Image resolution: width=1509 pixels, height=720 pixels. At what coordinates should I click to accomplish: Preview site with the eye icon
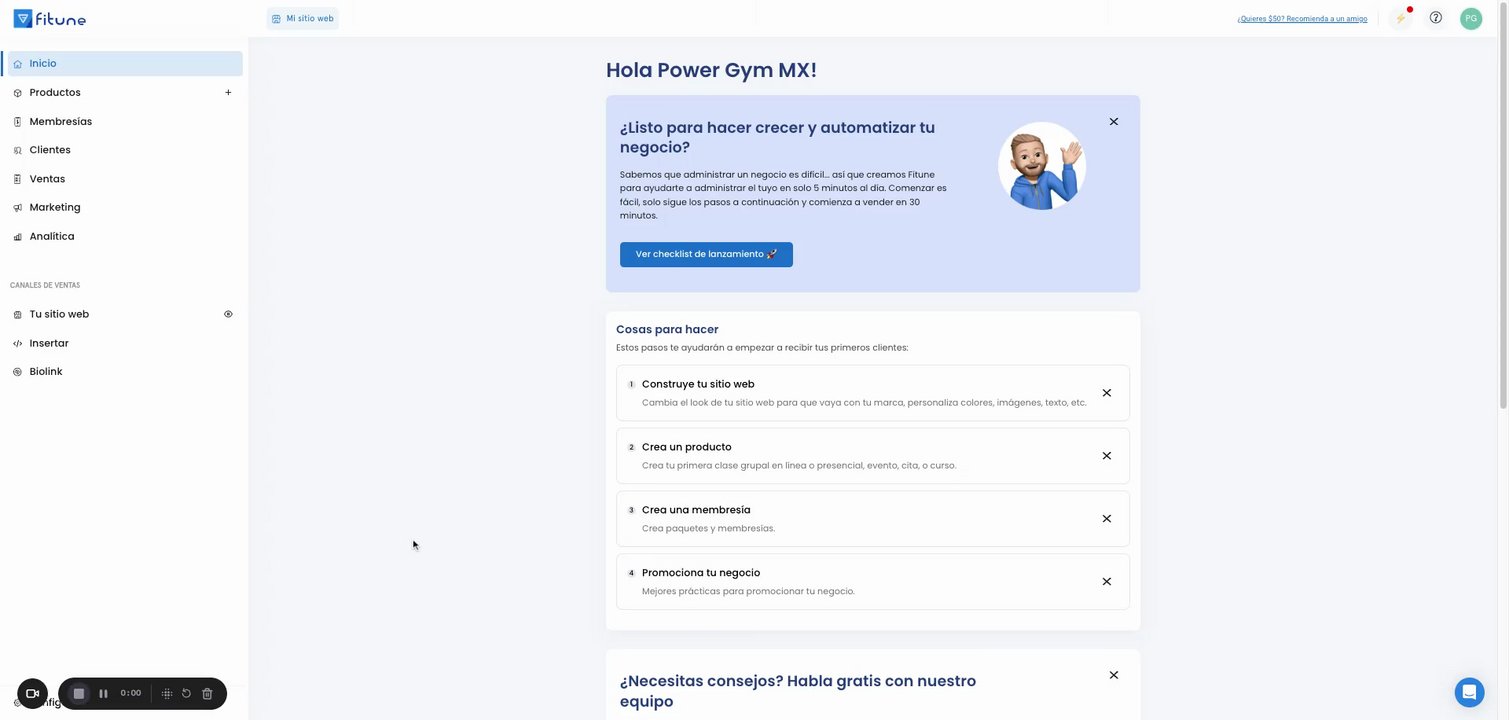coord(228,314)
